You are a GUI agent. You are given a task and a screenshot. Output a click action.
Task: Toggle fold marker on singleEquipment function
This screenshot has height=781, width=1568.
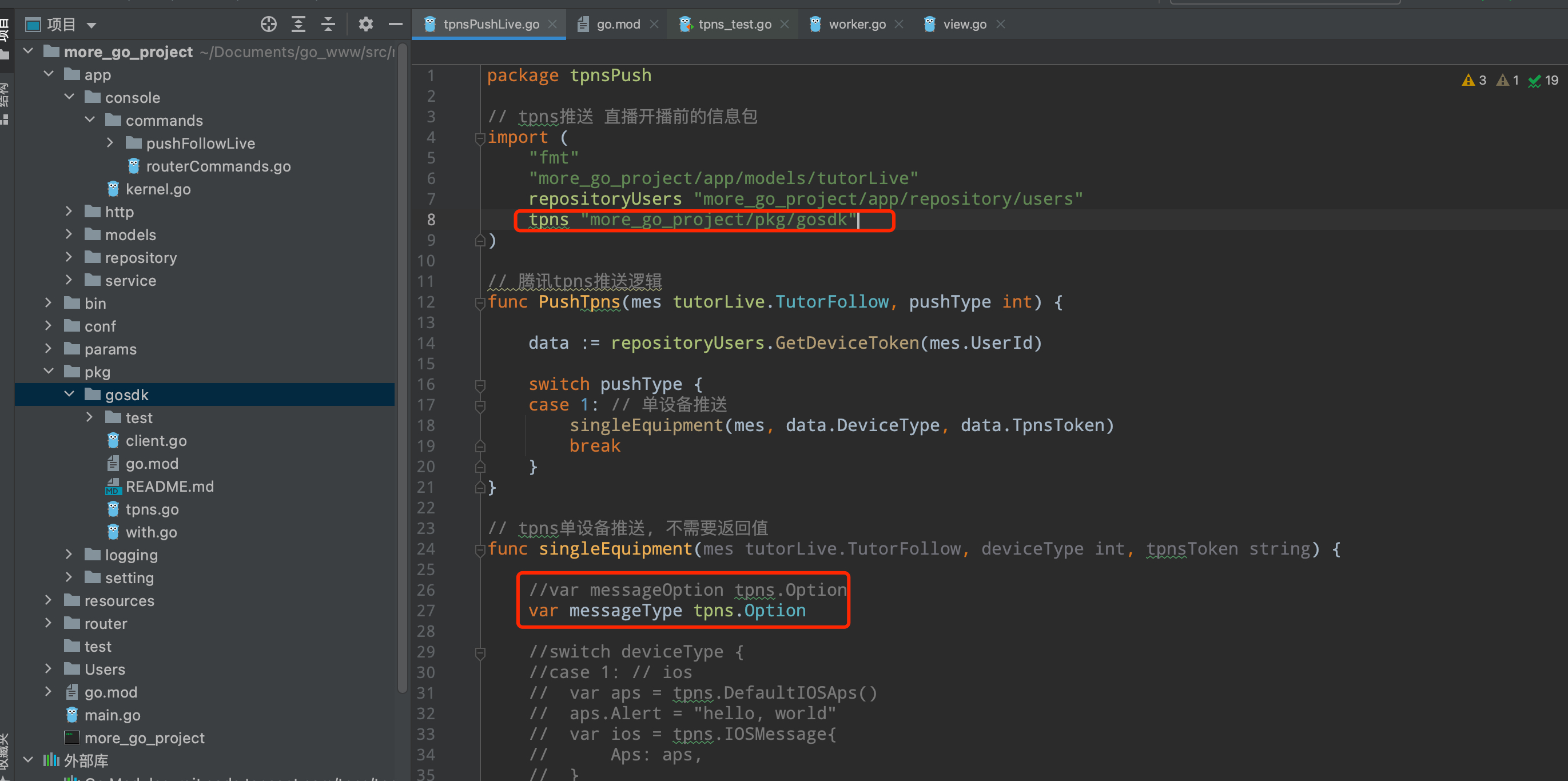pos(480,549)
